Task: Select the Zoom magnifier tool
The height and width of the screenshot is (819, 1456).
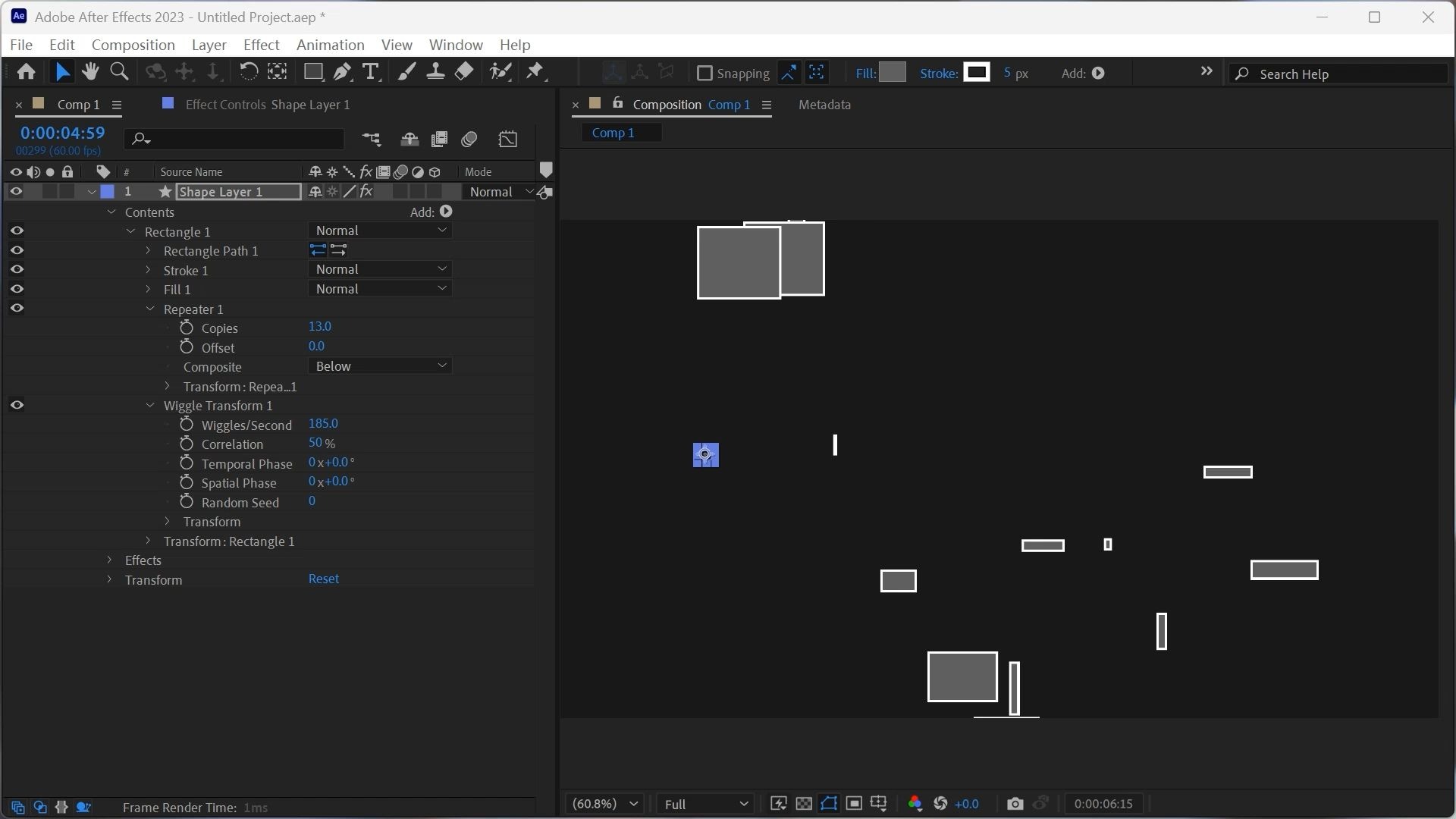Action: tap(119, 72)
